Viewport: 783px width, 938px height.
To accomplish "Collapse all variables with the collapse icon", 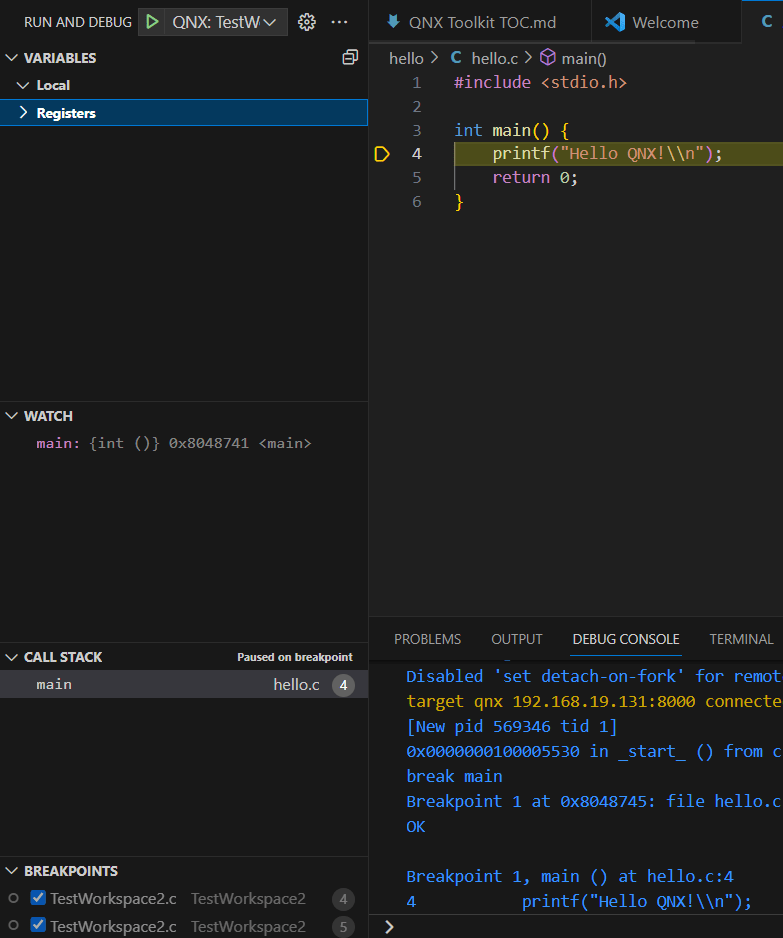I will [350, 57].
